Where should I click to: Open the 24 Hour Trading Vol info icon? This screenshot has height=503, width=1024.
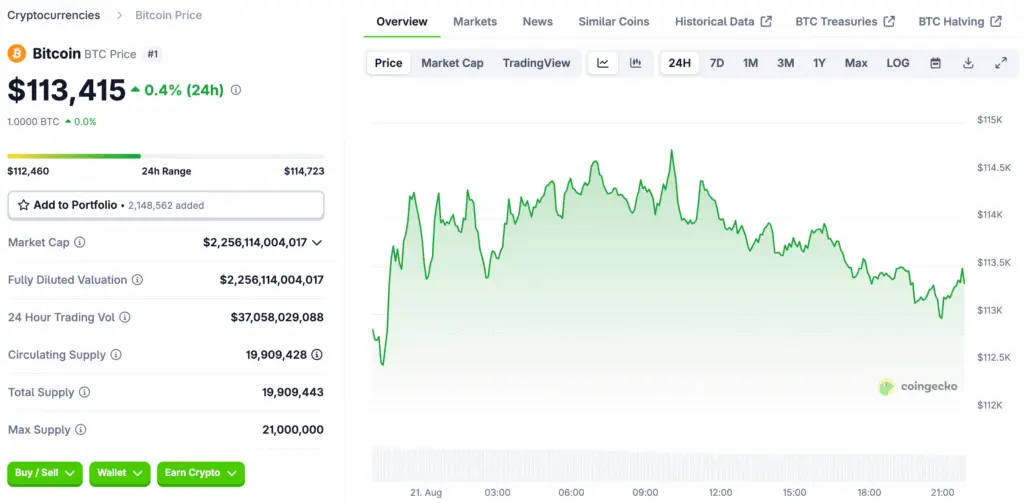[125, 317]
